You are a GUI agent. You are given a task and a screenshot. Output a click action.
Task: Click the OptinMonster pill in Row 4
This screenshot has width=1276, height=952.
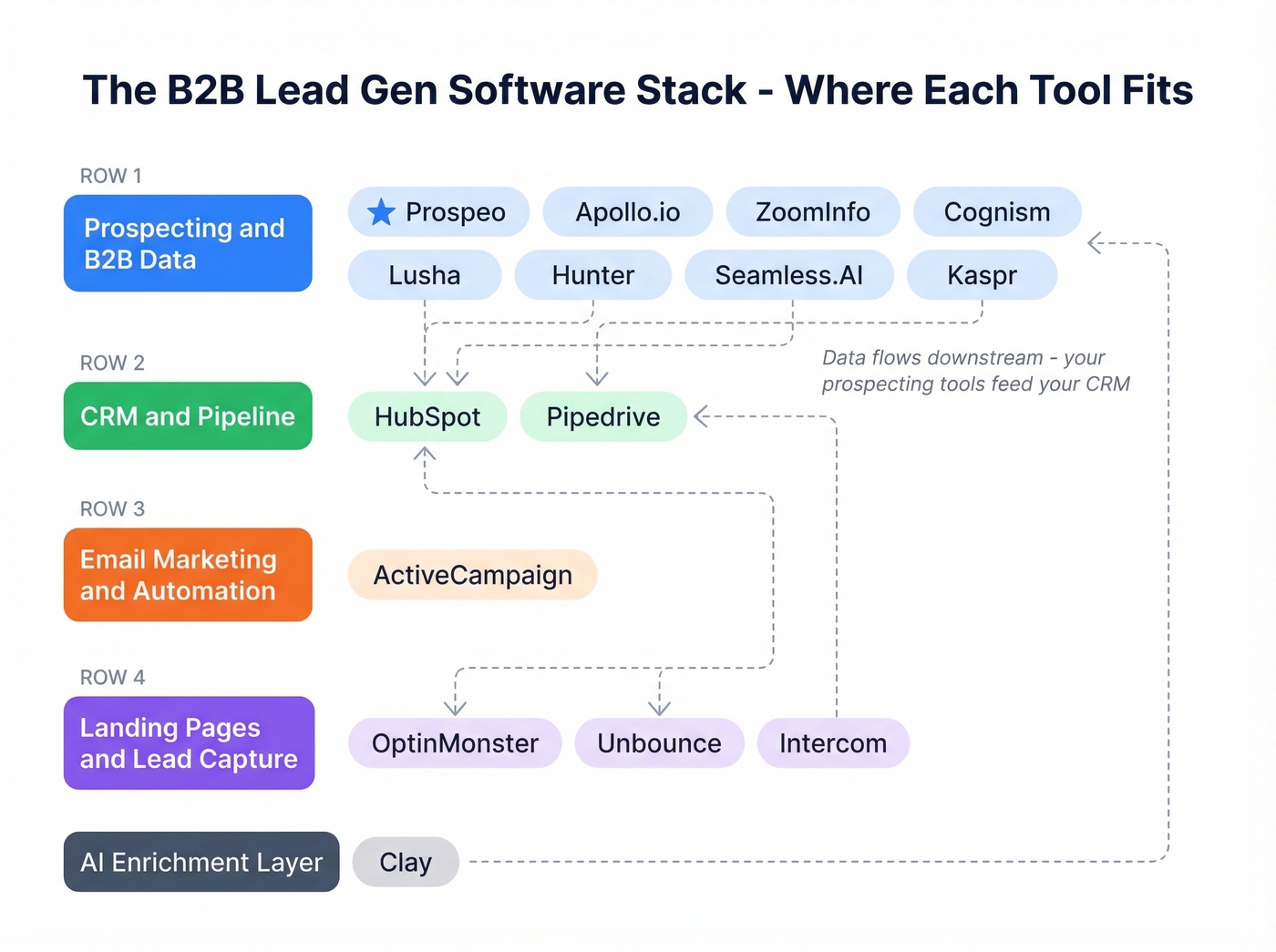[455, 743]
